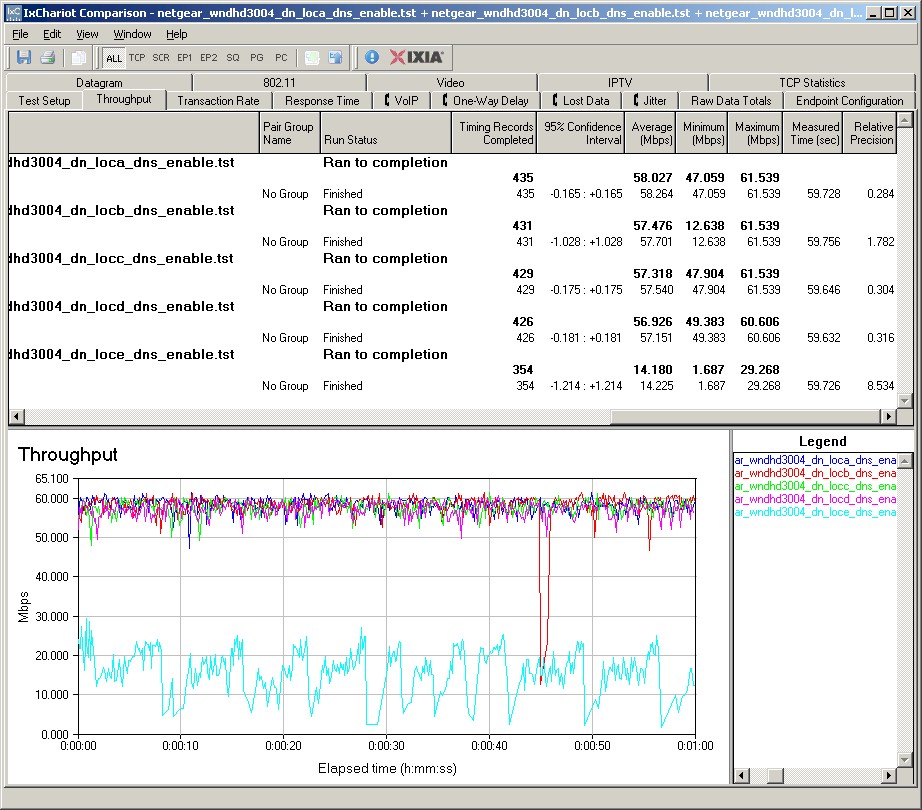Click the Relative Precision column header
The width and height of the screenshot is (922, 810).
pos(870,133)
